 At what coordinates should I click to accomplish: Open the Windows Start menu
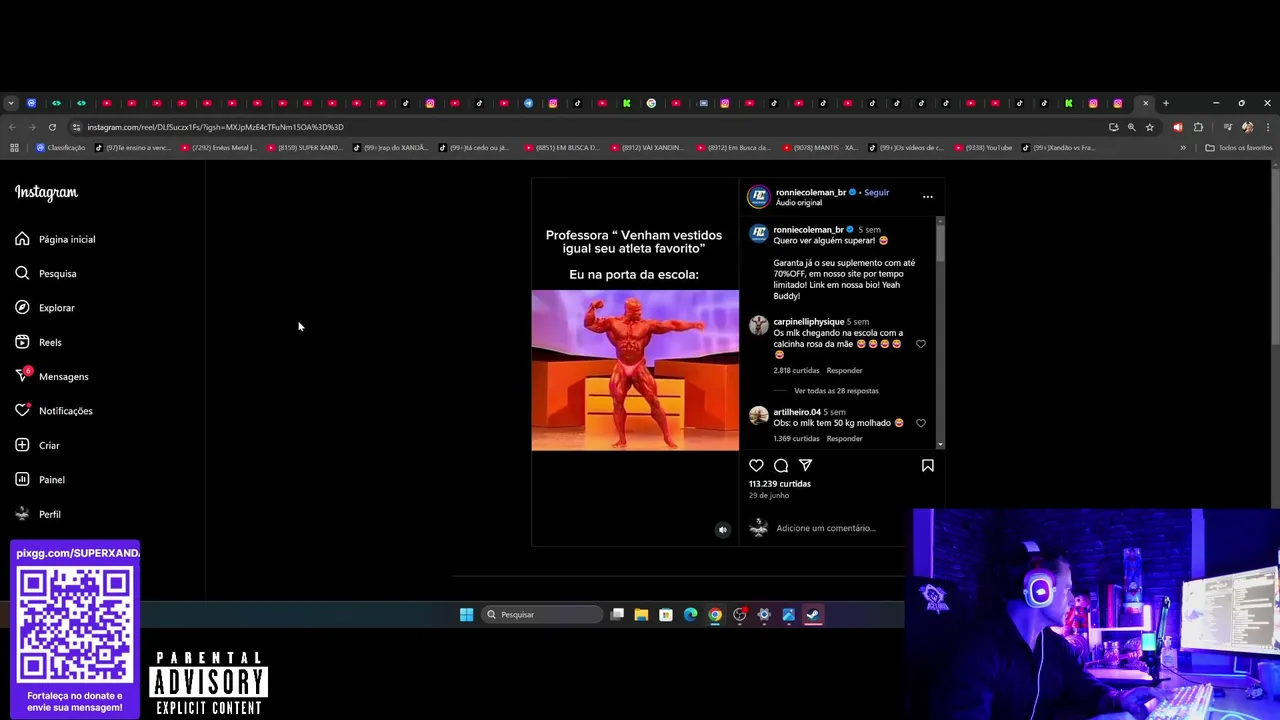point(466,615)
